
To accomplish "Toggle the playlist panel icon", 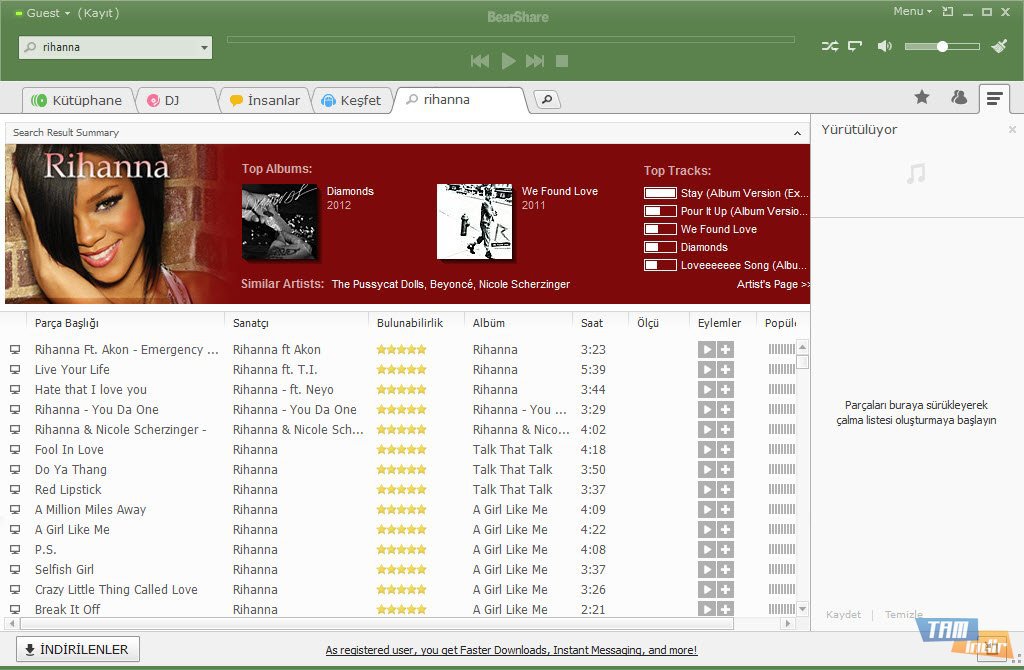I will (x=994, y=99).
